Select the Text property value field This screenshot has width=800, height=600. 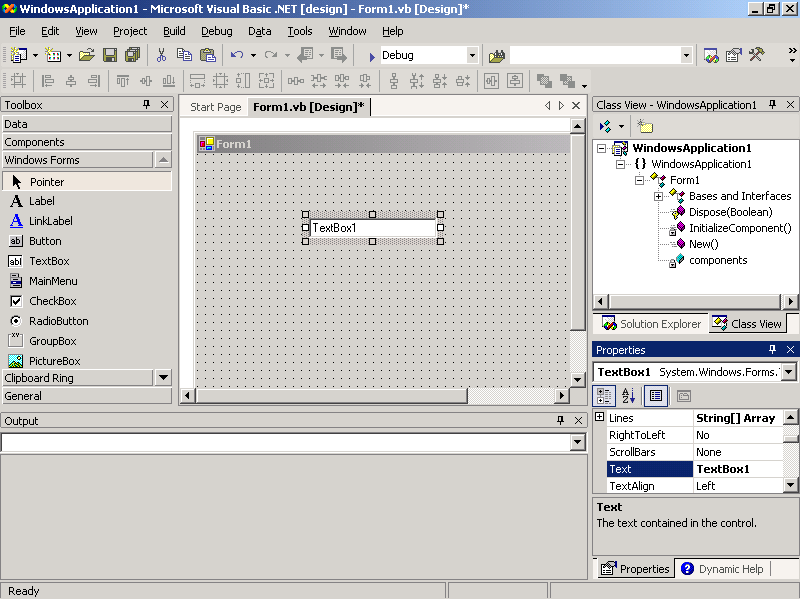738,469
